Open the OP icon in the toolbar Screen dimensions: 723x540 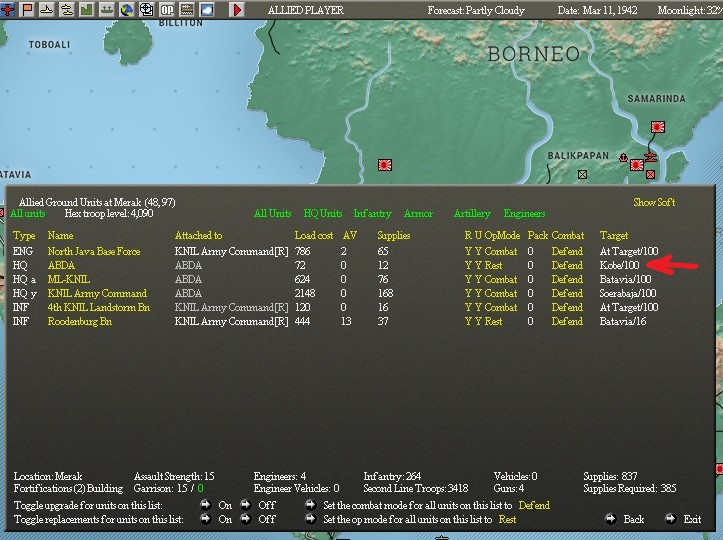click(x=166, y=9)
